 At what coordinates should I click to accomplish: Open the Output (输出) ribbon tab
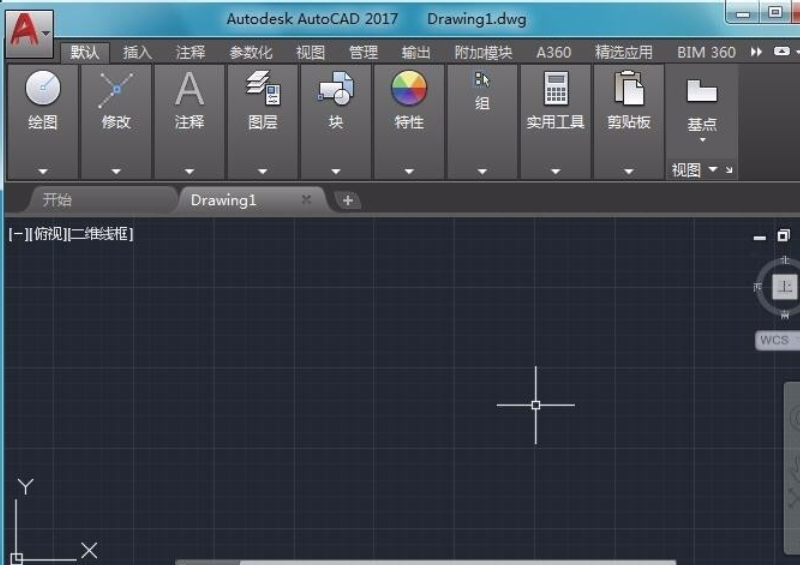coord(416,52)
